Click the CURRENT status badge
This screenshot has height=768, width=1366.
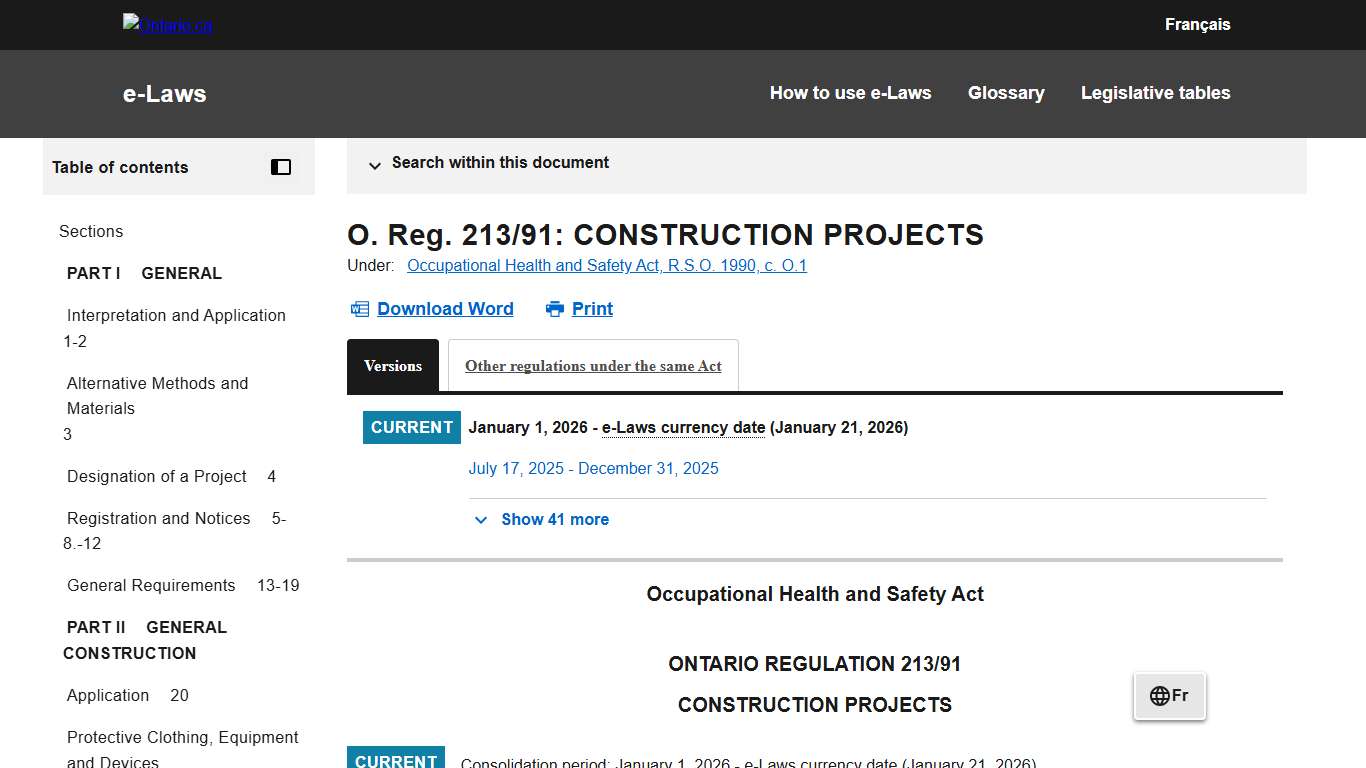[411, 427]
